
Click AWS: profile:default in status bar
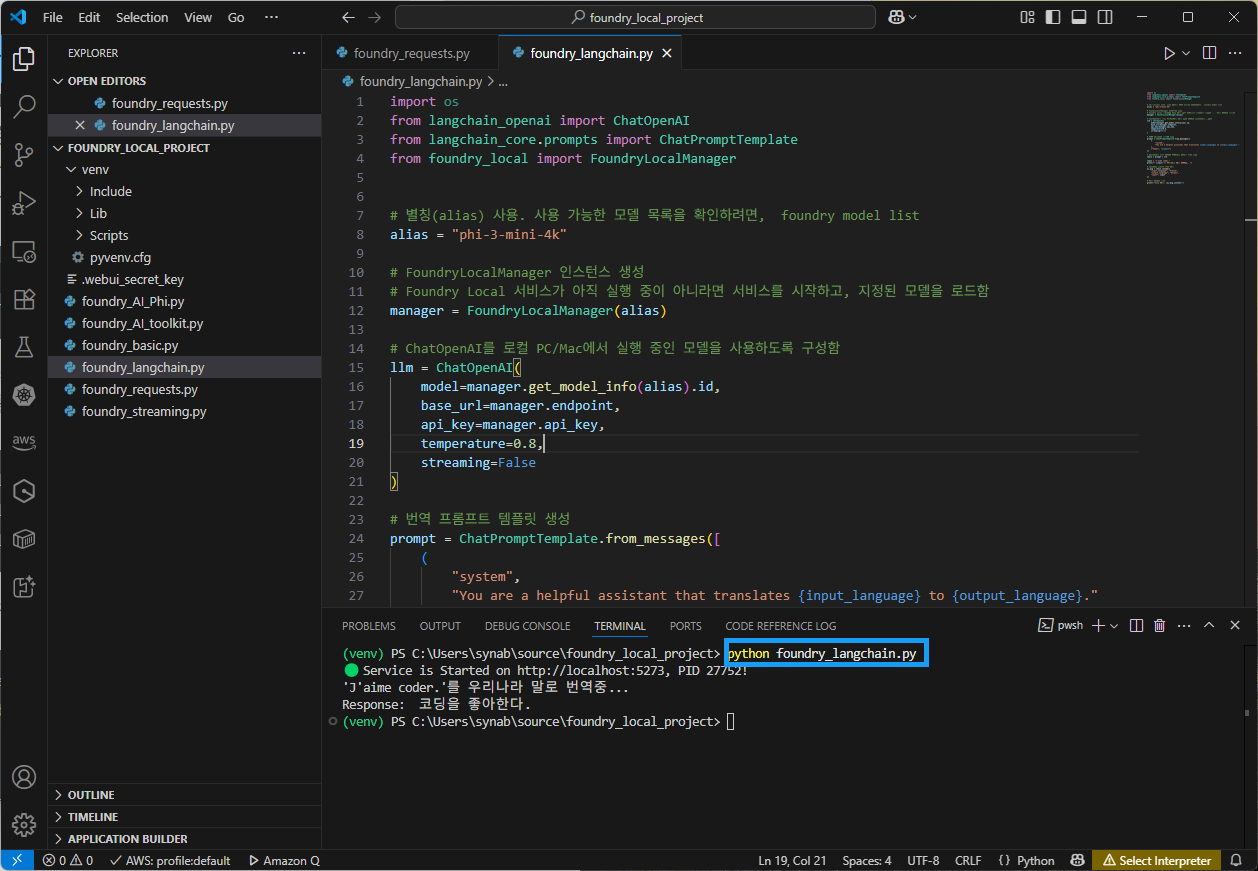click(170, 860)
